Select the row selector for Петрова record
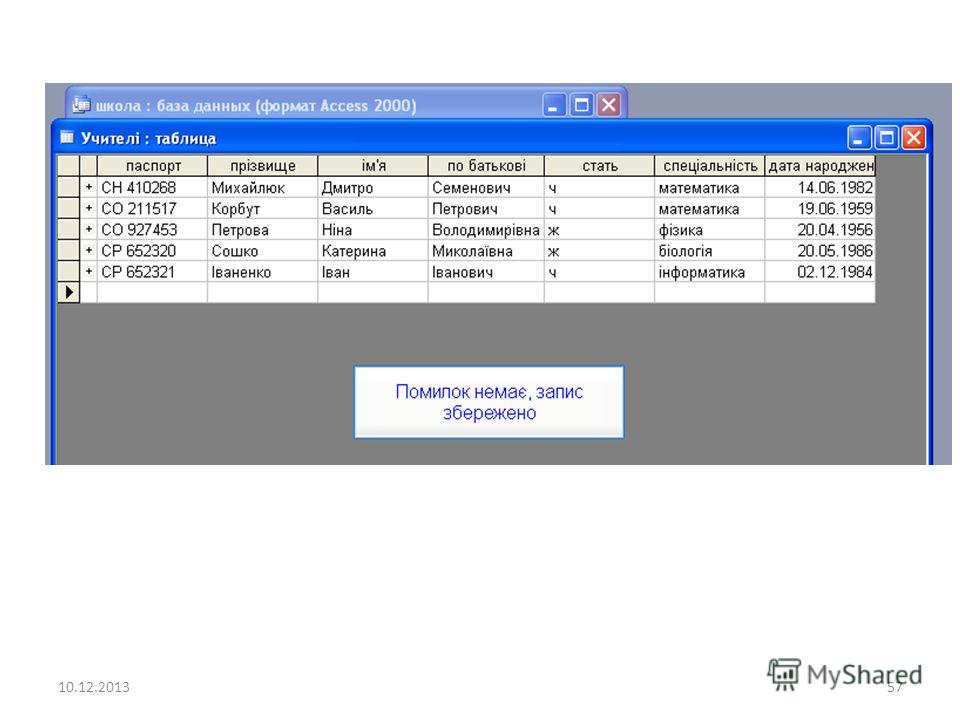This screenshot has width=960, height=720. (x=69, y=230)
